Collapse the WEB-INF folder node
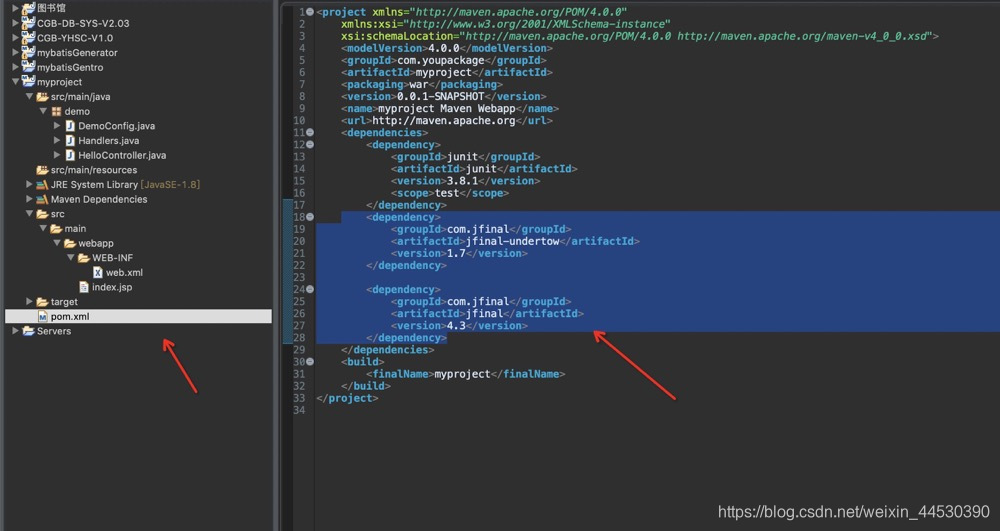The height and width of the screenshot is (531, 1000). [x=71, y=258]
